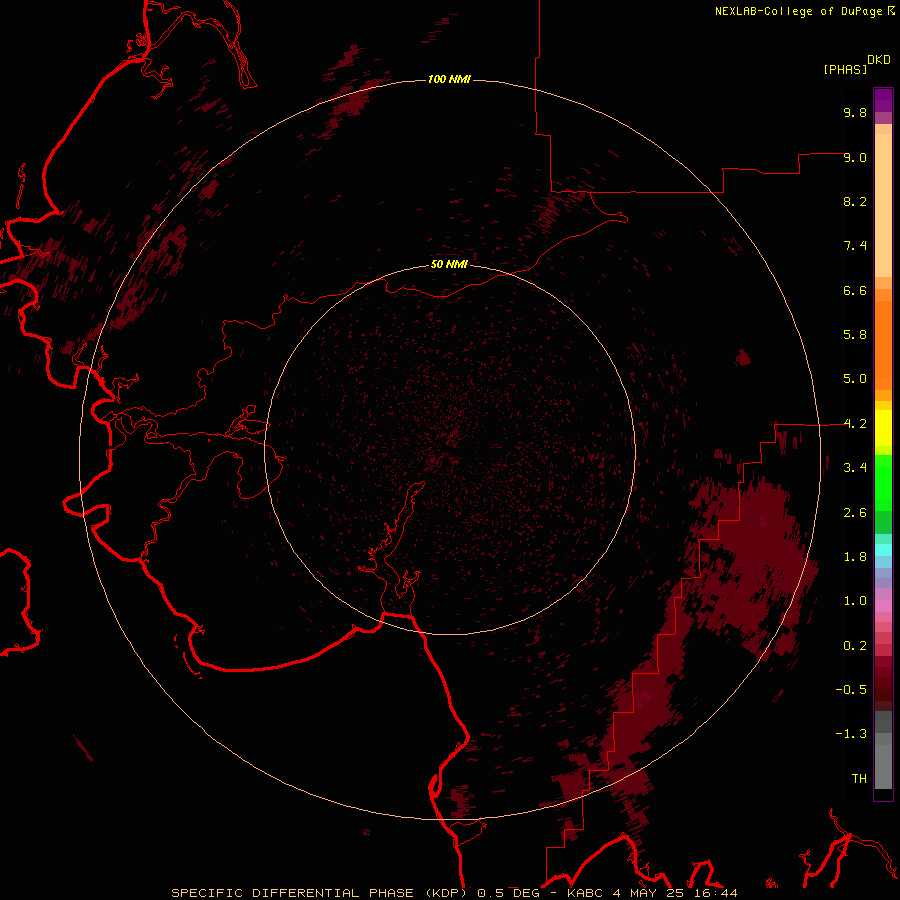Select the 8.2 legend value
This screenshot has width=900, height=900.
click(855, 201)
